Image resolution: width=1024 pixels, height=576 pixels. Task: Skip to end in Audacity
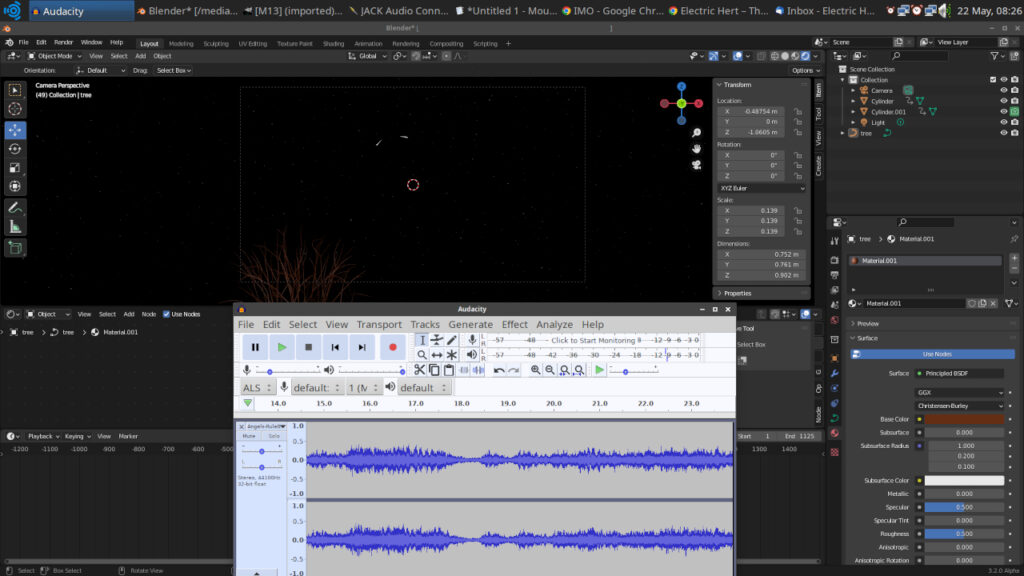click(x=362, y=347)
